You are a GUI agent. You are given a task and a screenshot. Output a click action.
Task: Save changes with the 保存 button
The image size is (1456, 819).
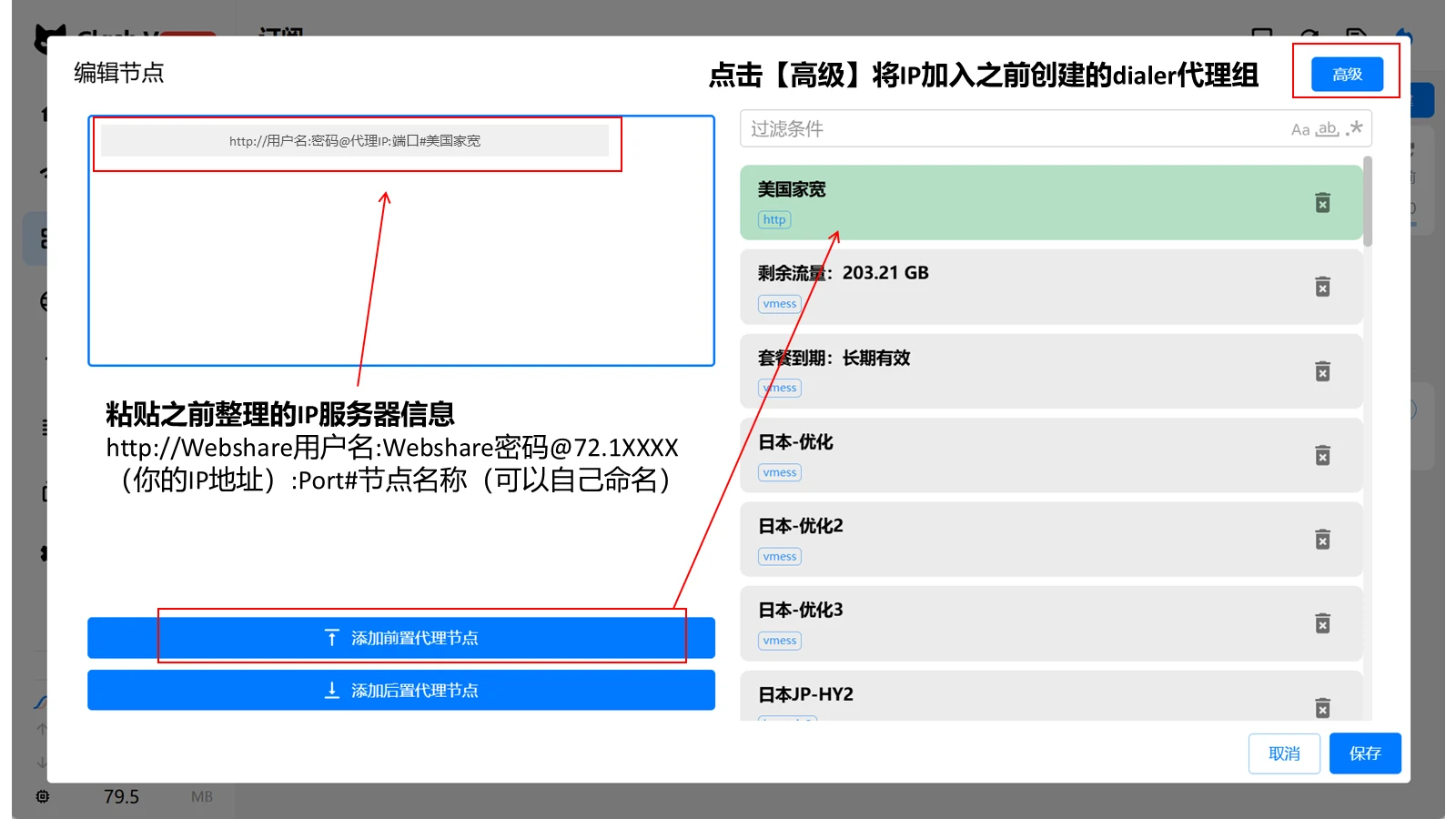(1365, 753)
